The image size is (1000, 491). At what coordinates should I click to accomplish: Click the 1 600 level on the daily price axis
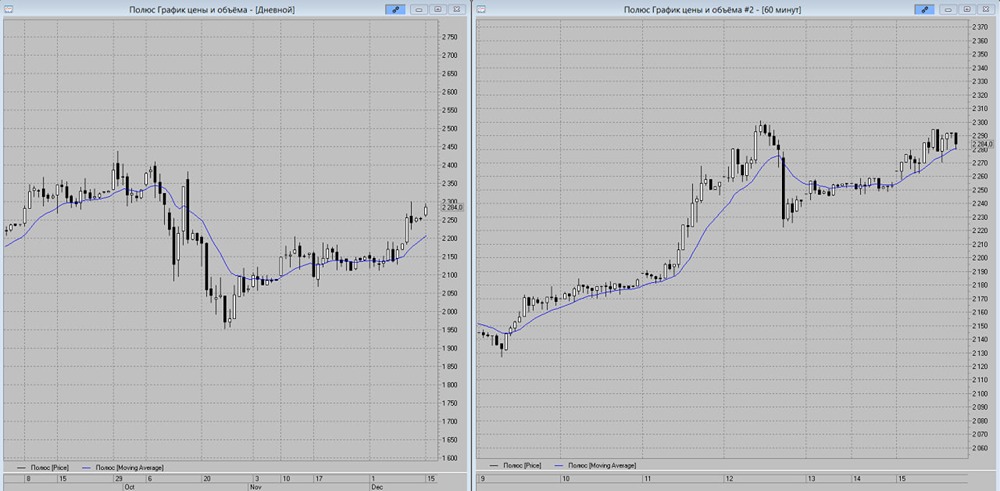(450, 458)
